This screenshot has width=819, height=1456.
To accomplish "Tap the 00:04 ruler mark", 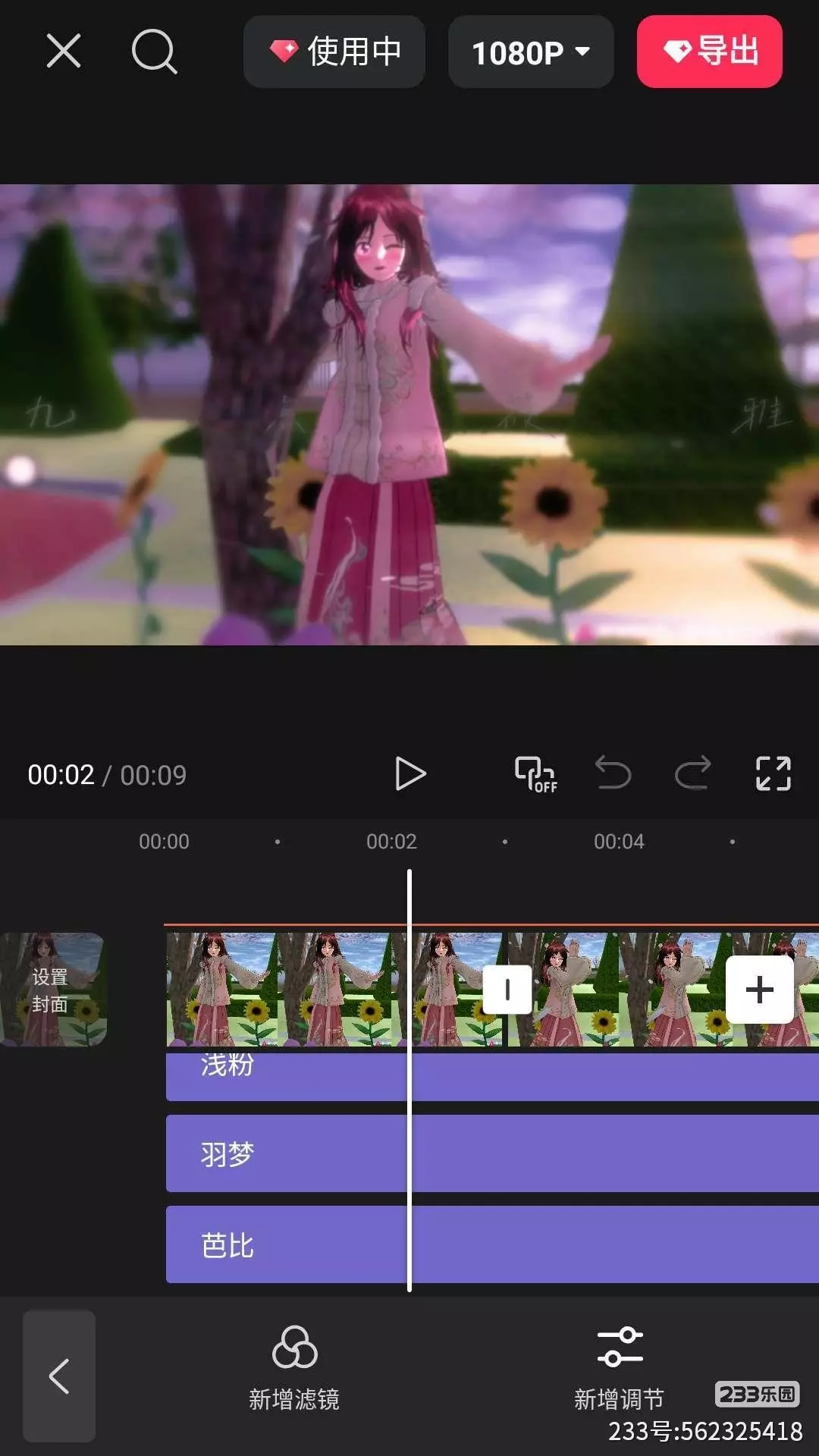I will [619, 842].
